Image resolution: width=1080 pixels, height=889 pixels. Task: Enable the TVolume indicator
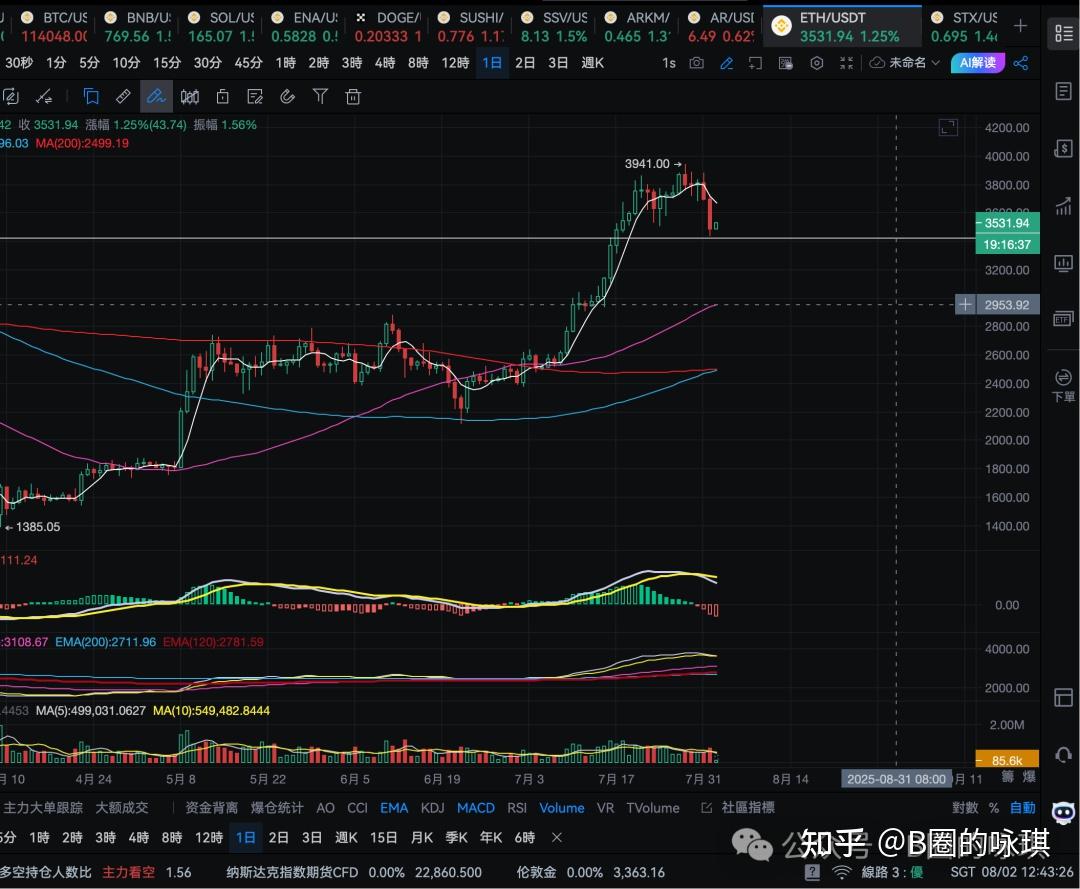click(652, 808)
